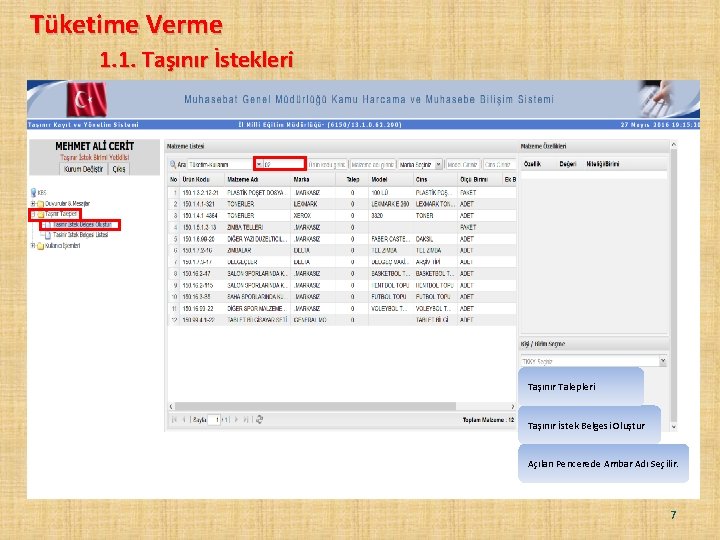Click the KBS root tree item
The width and height of the screenshot is (720, 540).
point(42,192)
